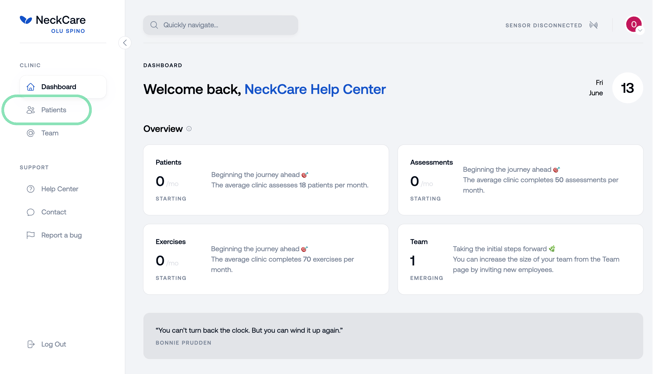This screenshot has height=374, width=655.
Task: Click the search magnifier icon
Action: pyautogui.click(x=154, y=25)
